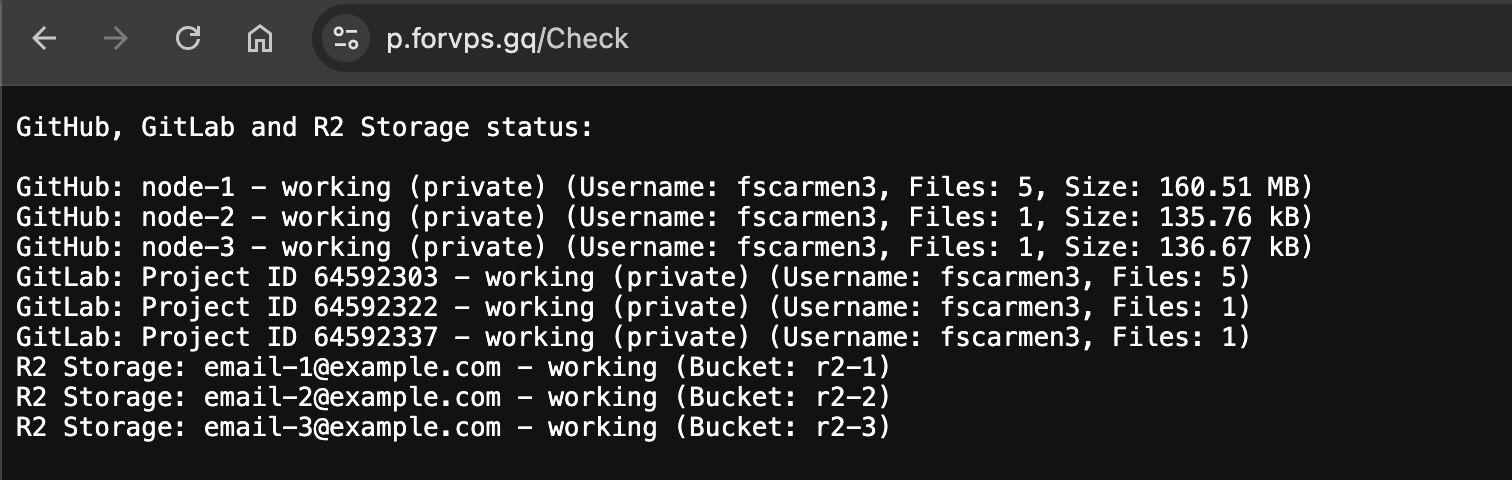Click the GitHub node-3 status line

click(663, 247)
